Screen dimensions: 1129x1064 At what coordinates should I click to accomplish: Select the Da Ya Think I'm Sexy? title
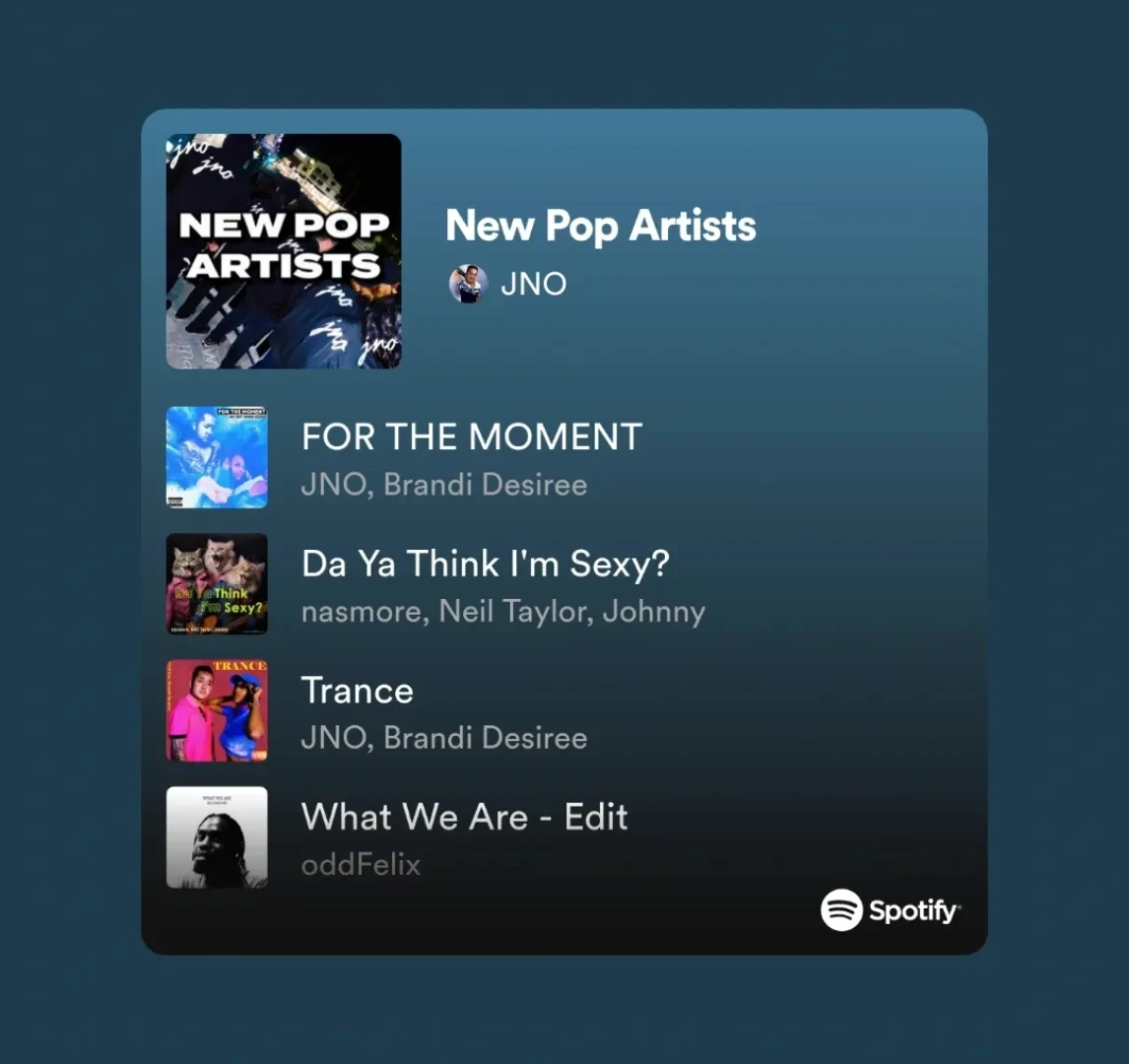[486, 563]
